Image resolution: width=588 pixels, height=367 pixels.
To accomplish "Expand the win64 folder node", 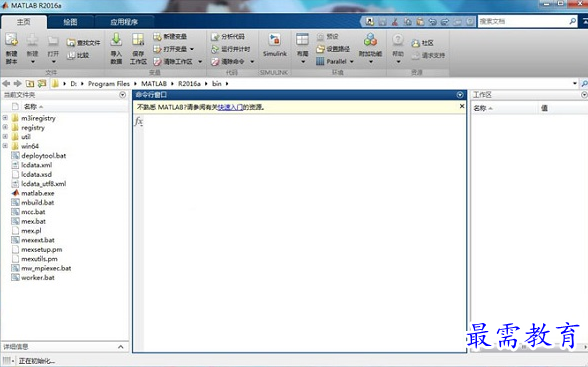I will click(5, 146).
